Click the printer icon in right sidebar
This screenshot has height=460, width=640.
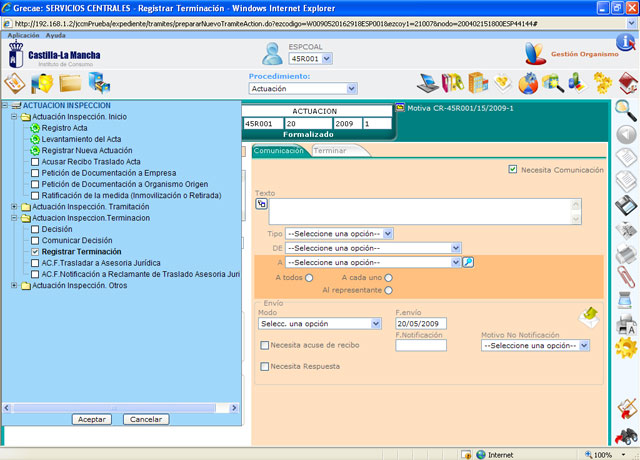626,253
